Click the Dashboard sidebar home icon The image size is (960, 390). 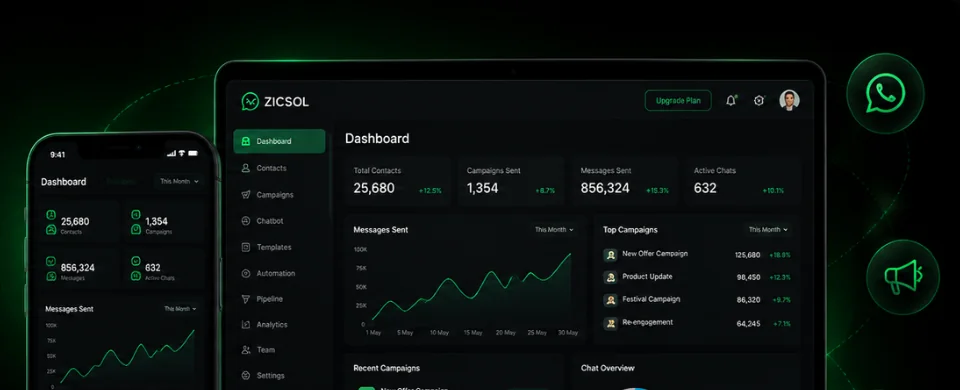click(x=246, y=141)
